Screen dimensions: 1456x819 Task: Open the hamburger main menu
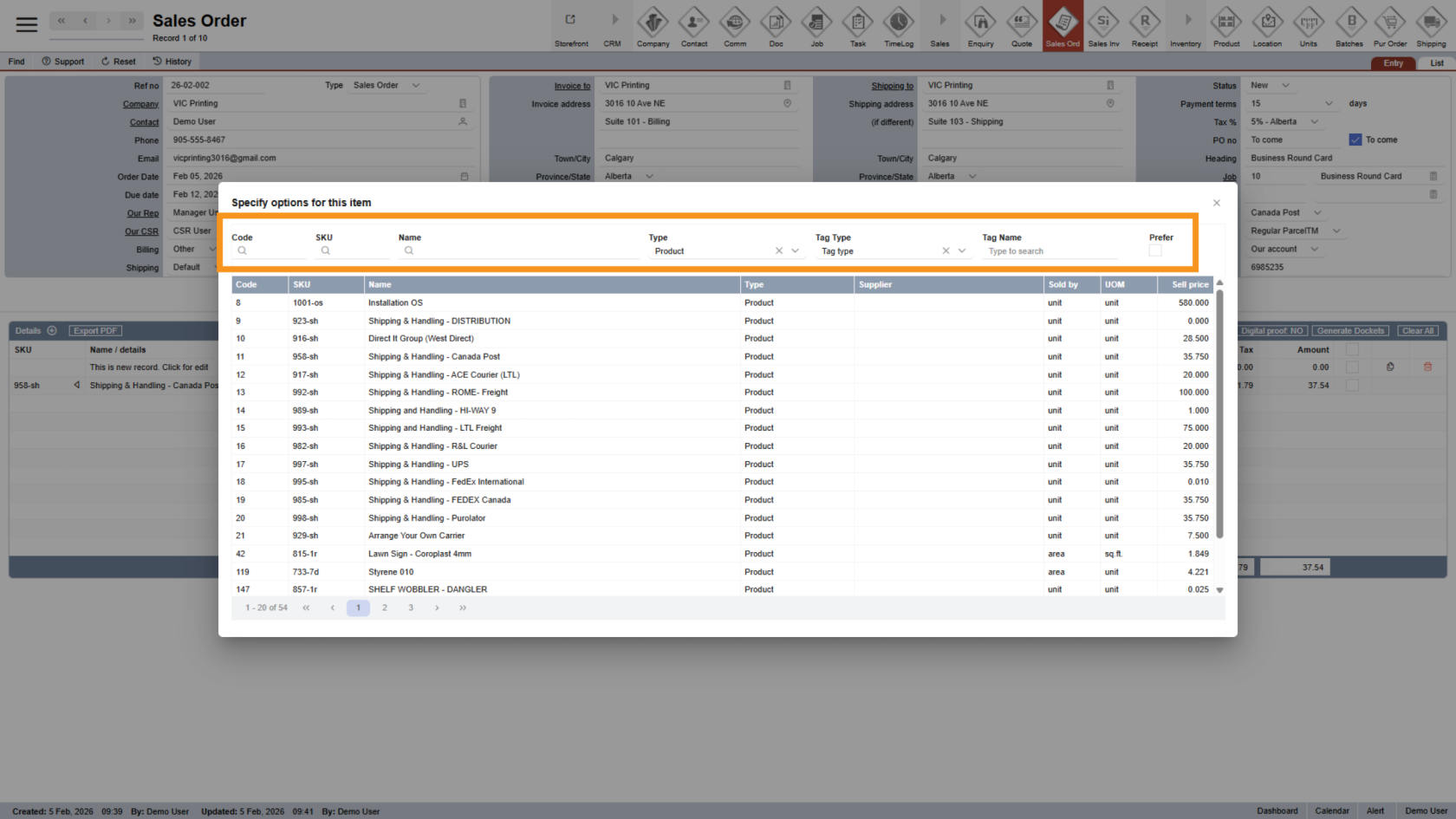coord(27,24)
